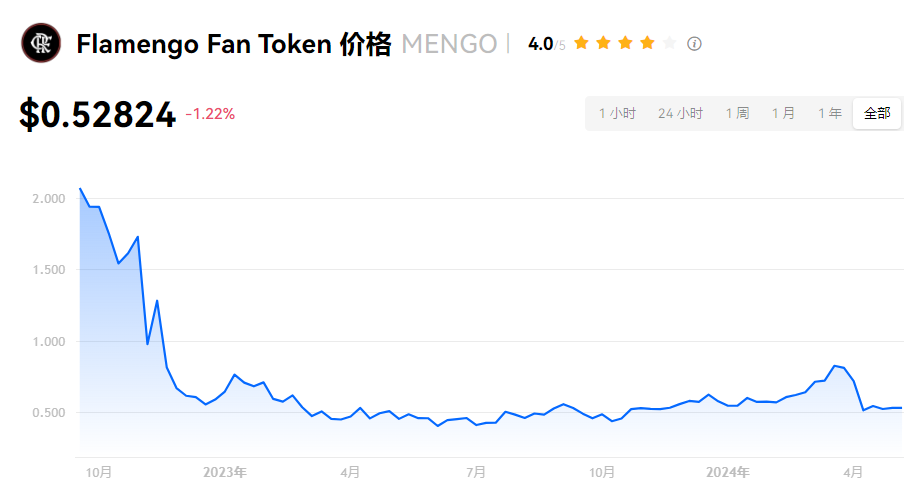Screen dimensions: 904x494
Task: Select the 1年 time range
Action: [x=829, y=113]
